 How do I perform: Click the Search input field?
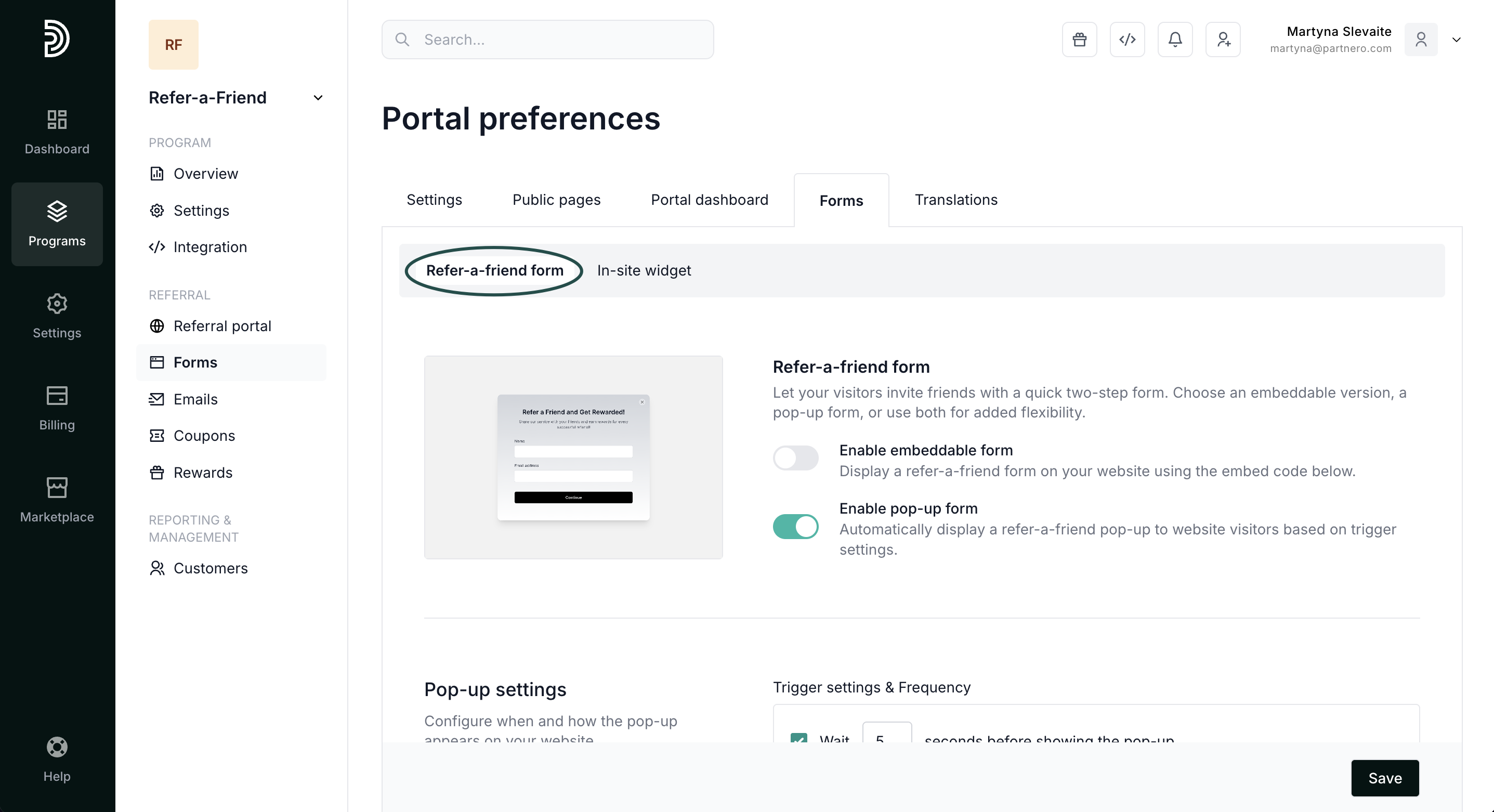tap(547, 40)
